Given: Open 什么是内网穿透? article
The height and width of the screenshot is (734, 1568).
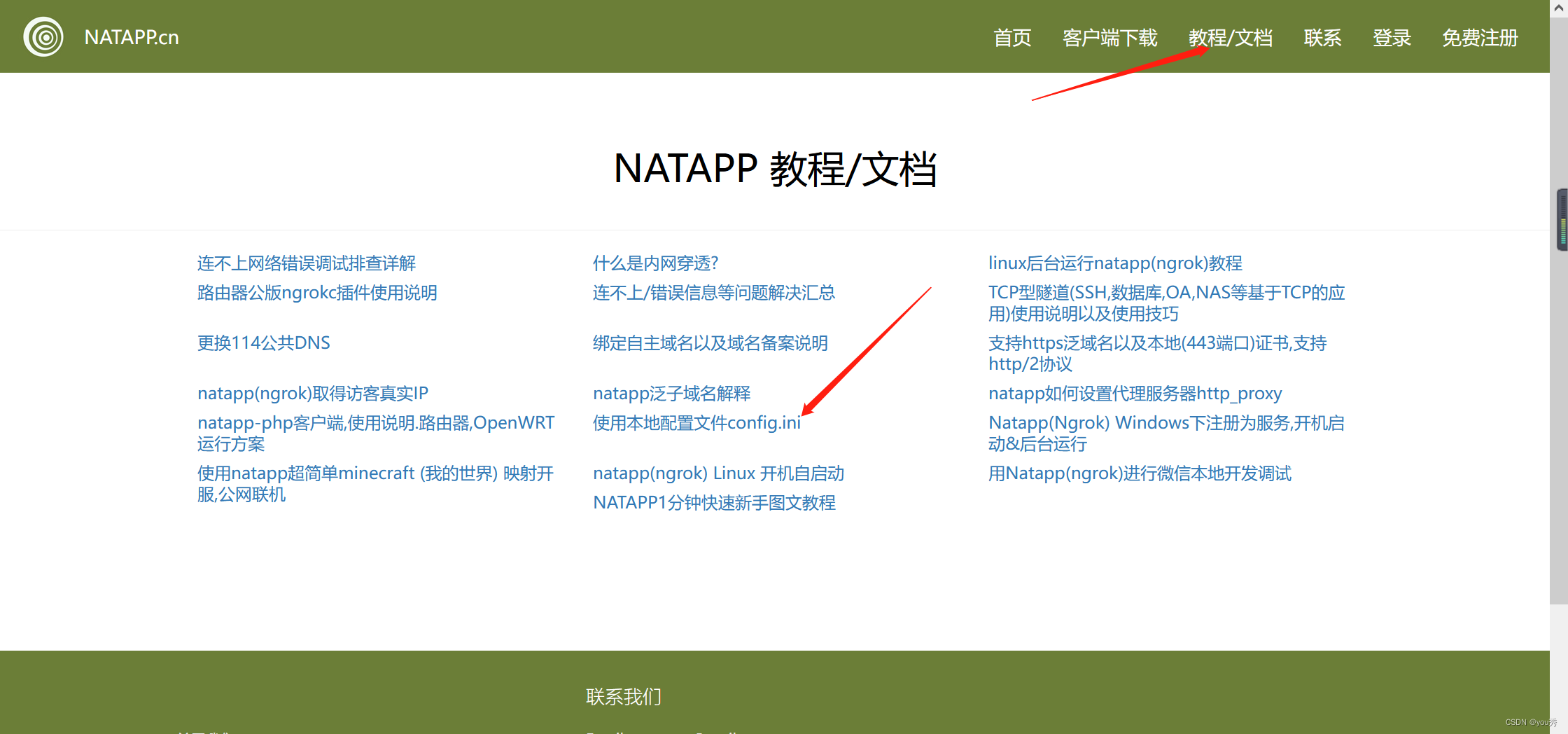Looking at the screenshot, I should [x=656, y=263].
